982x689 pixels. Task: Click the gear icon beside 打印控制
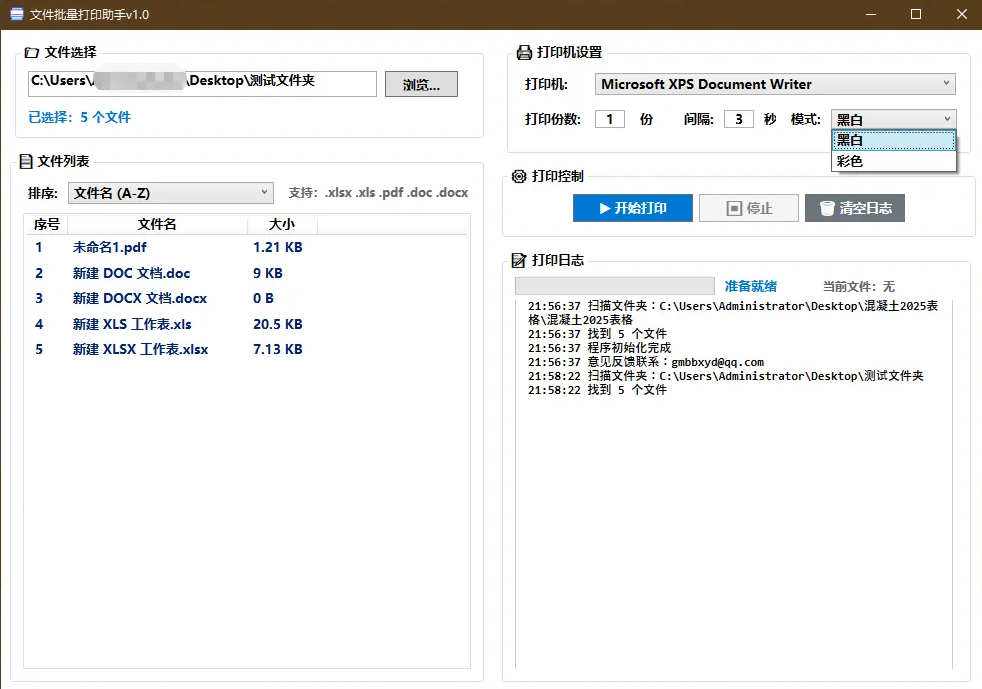pos(518,177)
